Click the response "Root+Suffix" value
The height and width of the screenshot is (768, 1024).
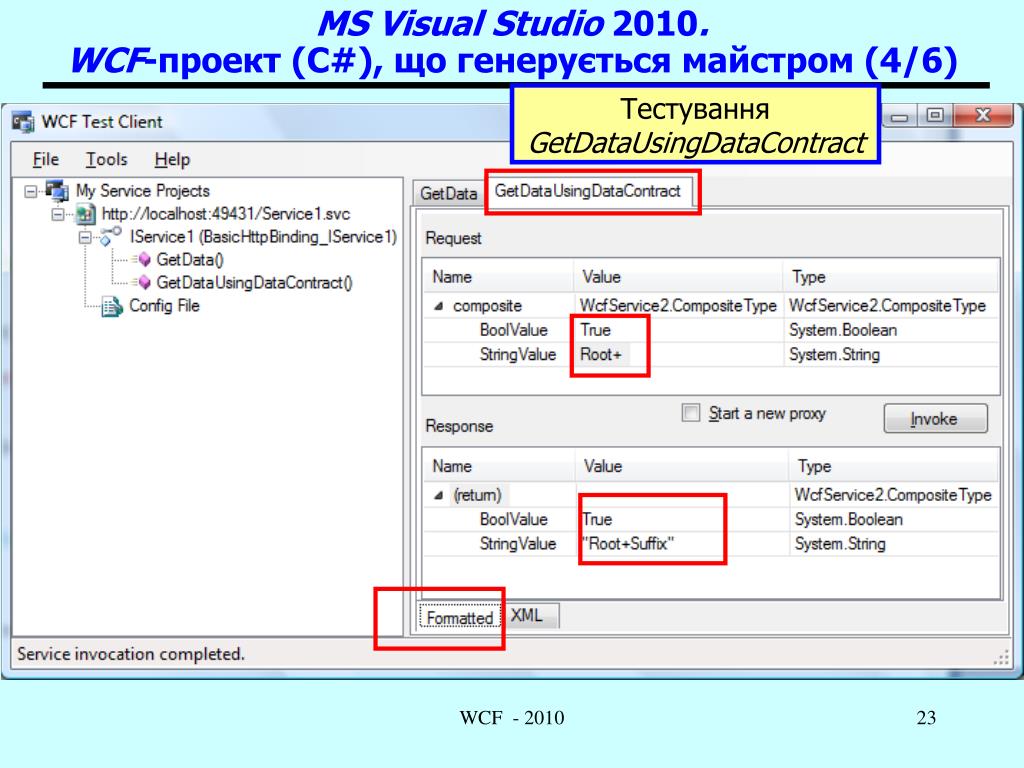coord(628,544)
